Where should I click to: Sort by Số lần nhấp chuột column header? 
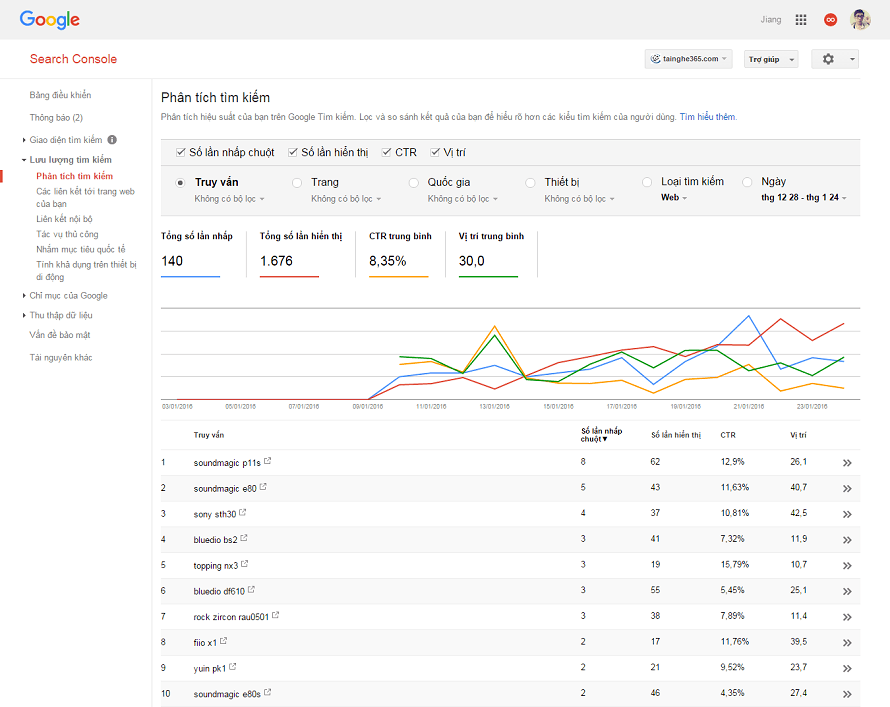click(601, 435)
